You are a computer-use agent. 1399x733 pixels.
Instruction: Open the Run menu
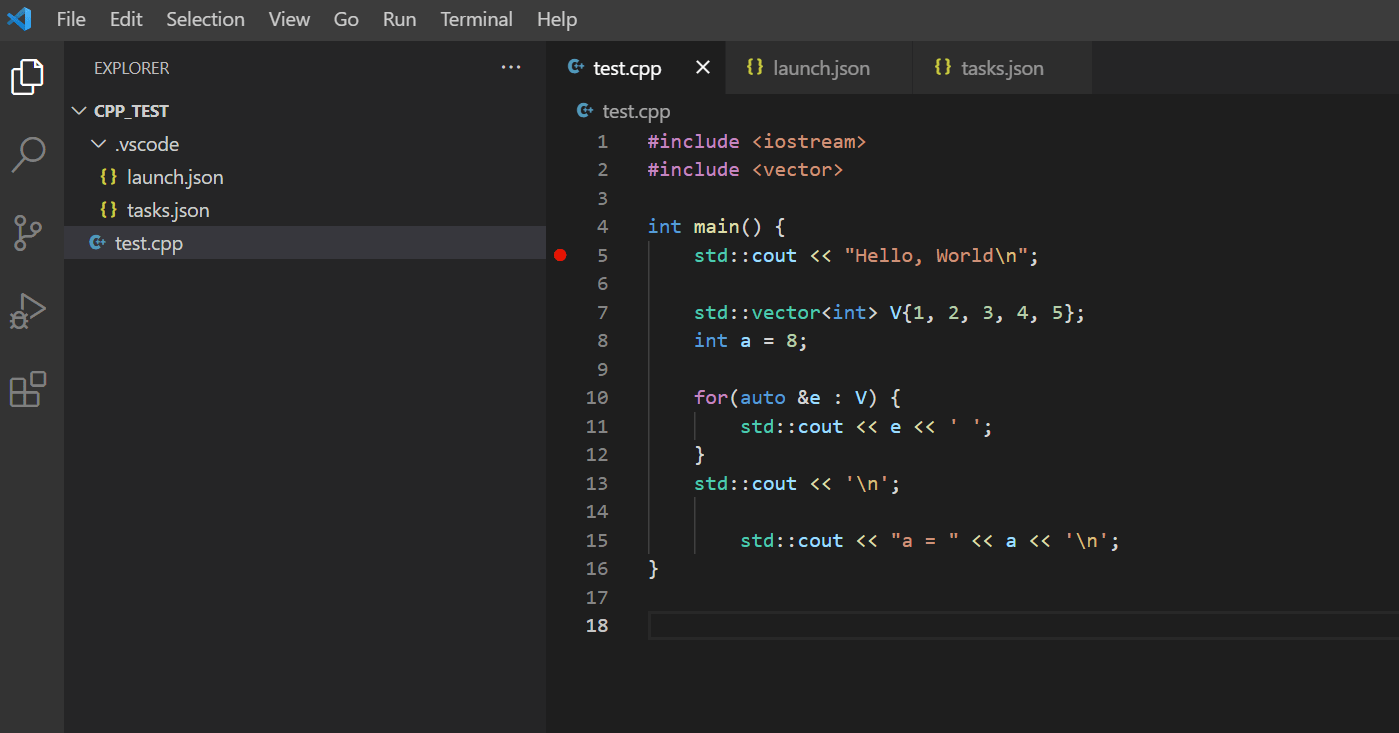[x=399, y=19]
